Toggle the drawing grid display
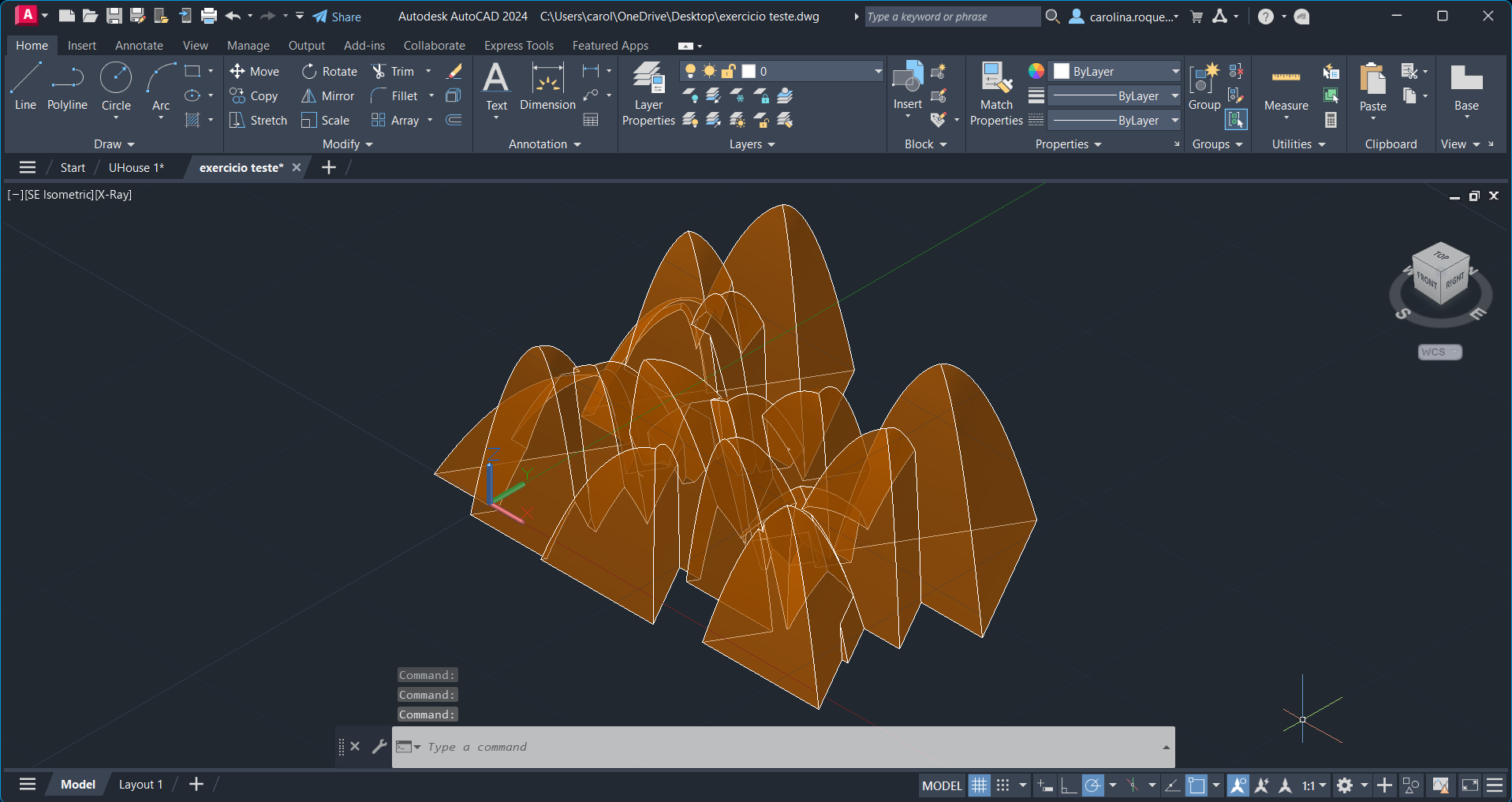This screenshot has width=1512, height=802. pyautogui.click(x=979, y=785)
